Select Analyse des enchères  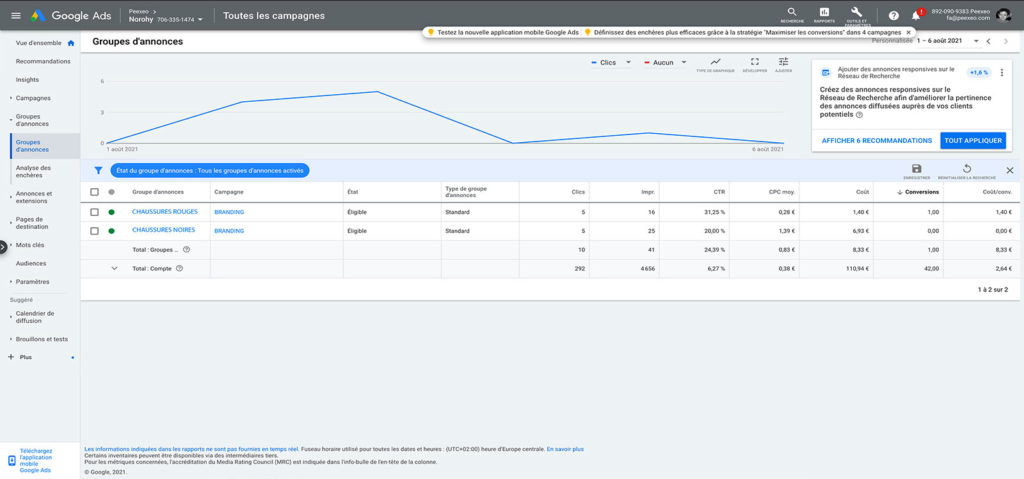pos(33,171)
